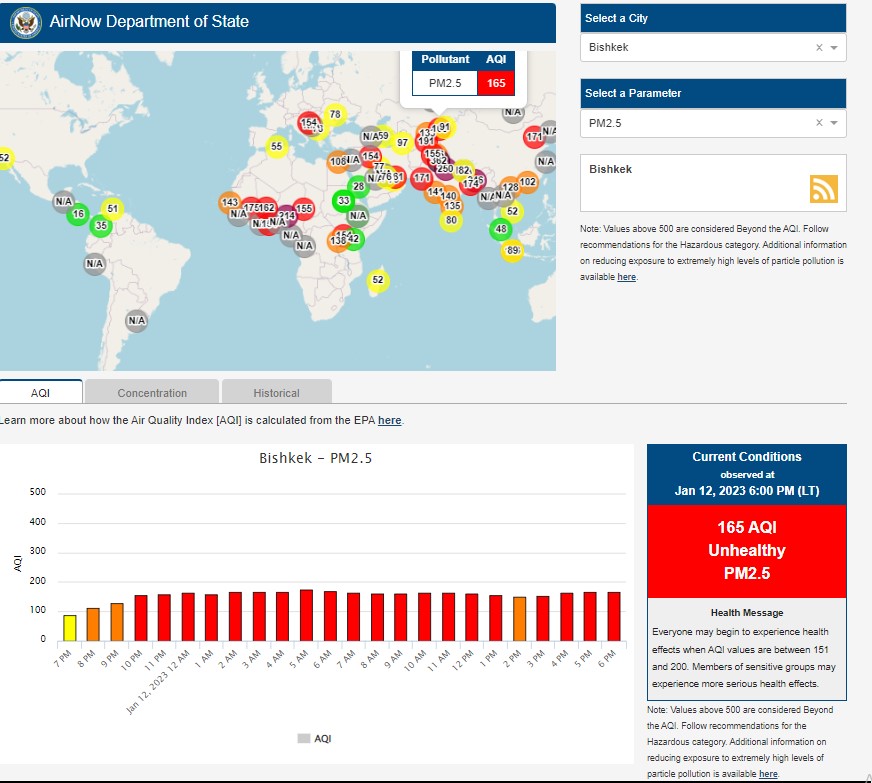The height and width of the screenshot is (783, 872).
Task: Click the yellow 7 PM bar in the chart
Action: pyautogui.click(x=70, y=627)
